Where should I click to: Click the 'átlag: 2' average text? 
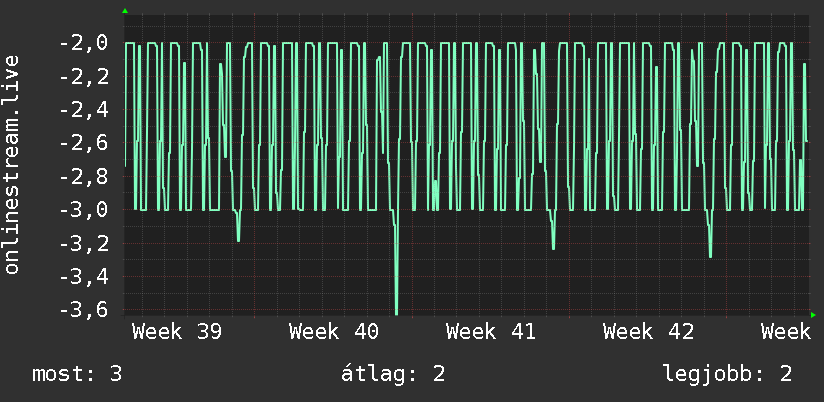pyautogui.click(x=393, y=374)
